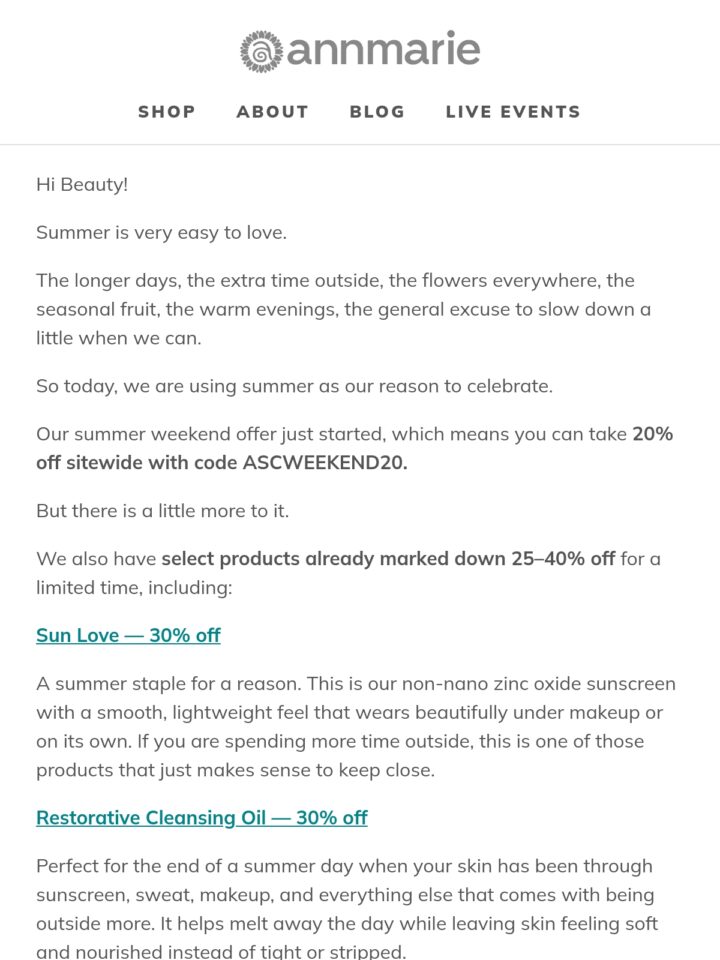This screenshot has width=720, height=960.
Task: Click the Annmarie sunflower spiral logo icon
Action: click(x=261, y=51)
